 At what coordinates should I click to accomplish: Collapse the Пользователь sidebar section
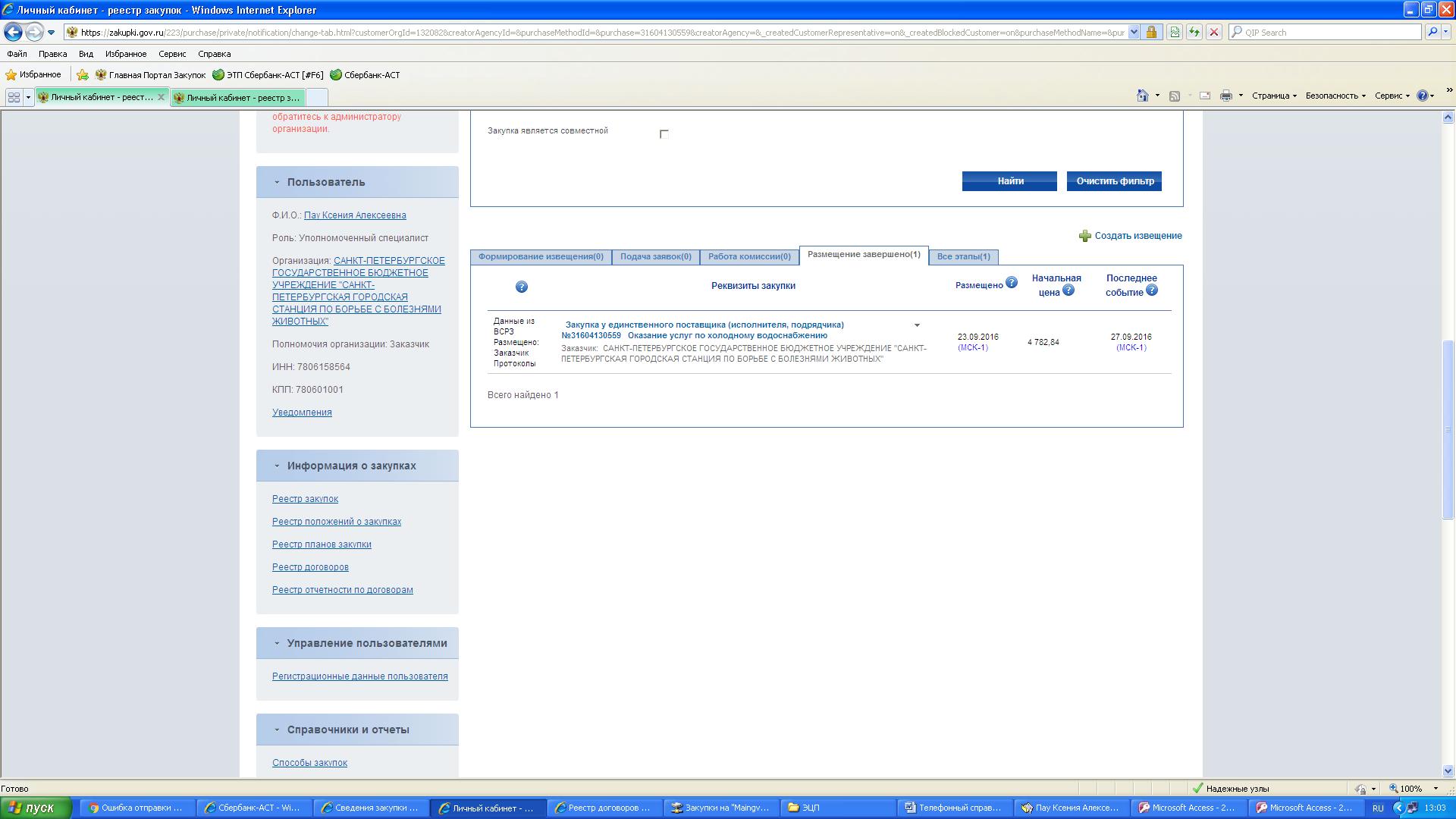277,182
